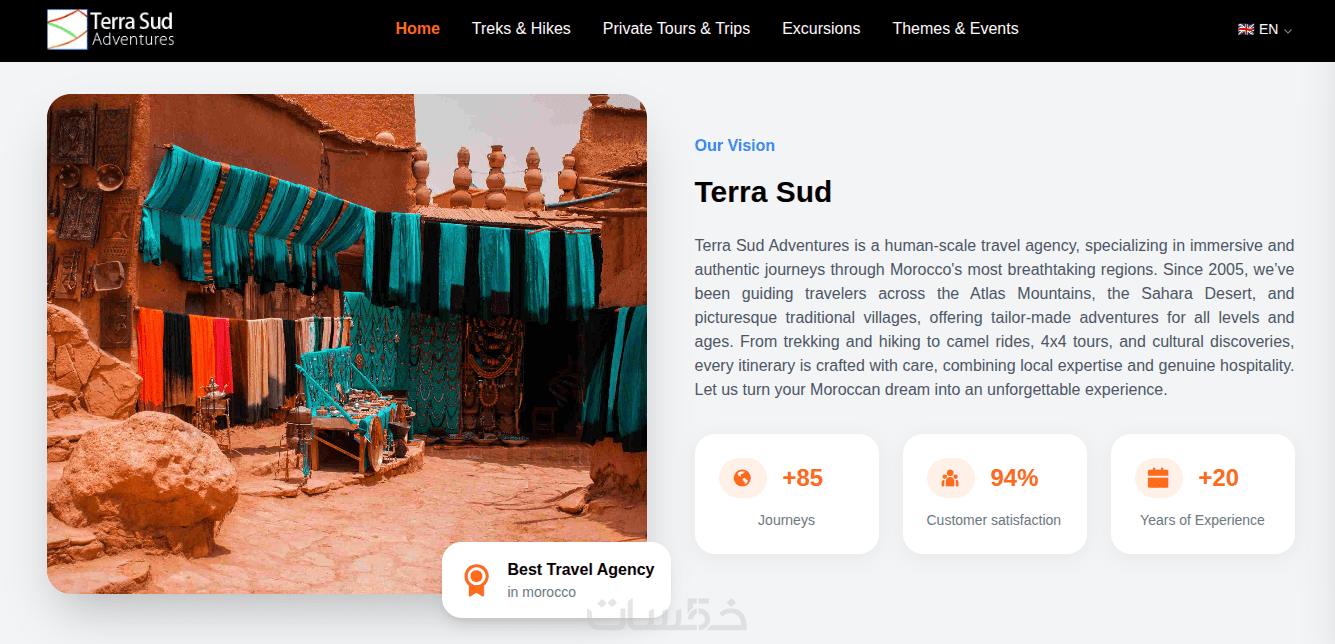The width and height of the screenshot is (1335, 644).
Task: Click the Our Vision label
Action: 735,145
